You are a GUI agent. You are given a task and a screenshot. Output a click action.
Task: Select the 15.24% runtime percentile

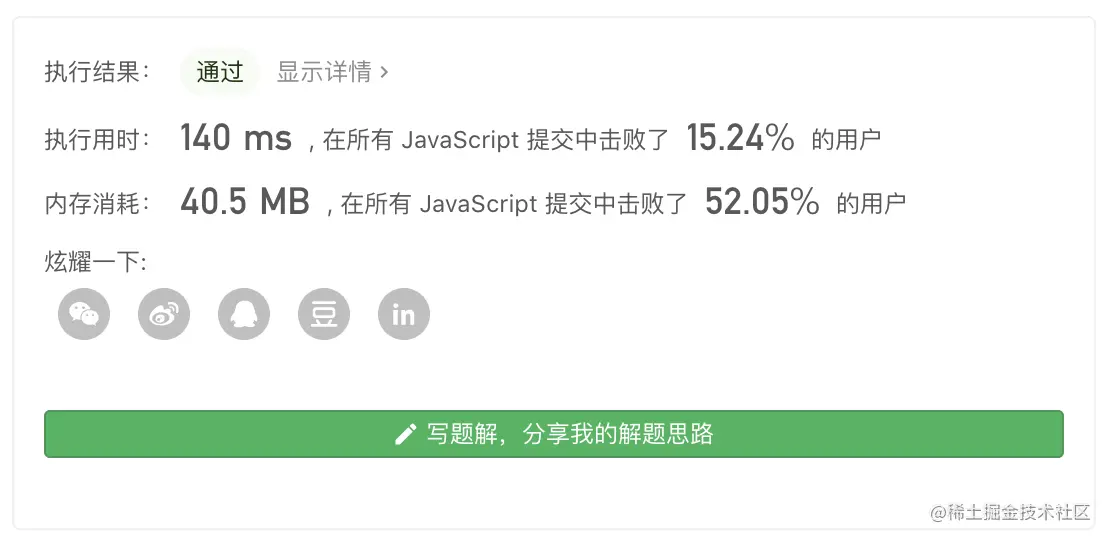click(740, 138)
